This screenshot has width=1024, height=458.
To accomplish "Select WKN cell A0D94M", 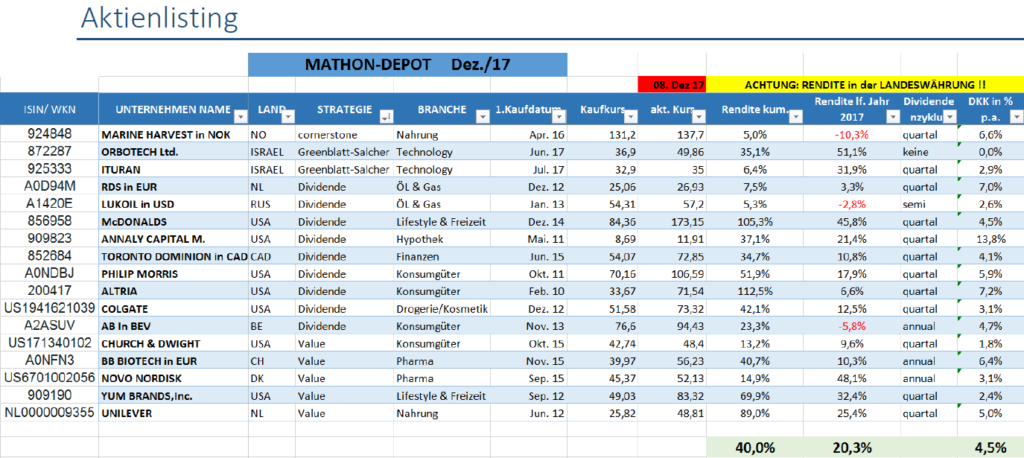I will tap(50, 186).
